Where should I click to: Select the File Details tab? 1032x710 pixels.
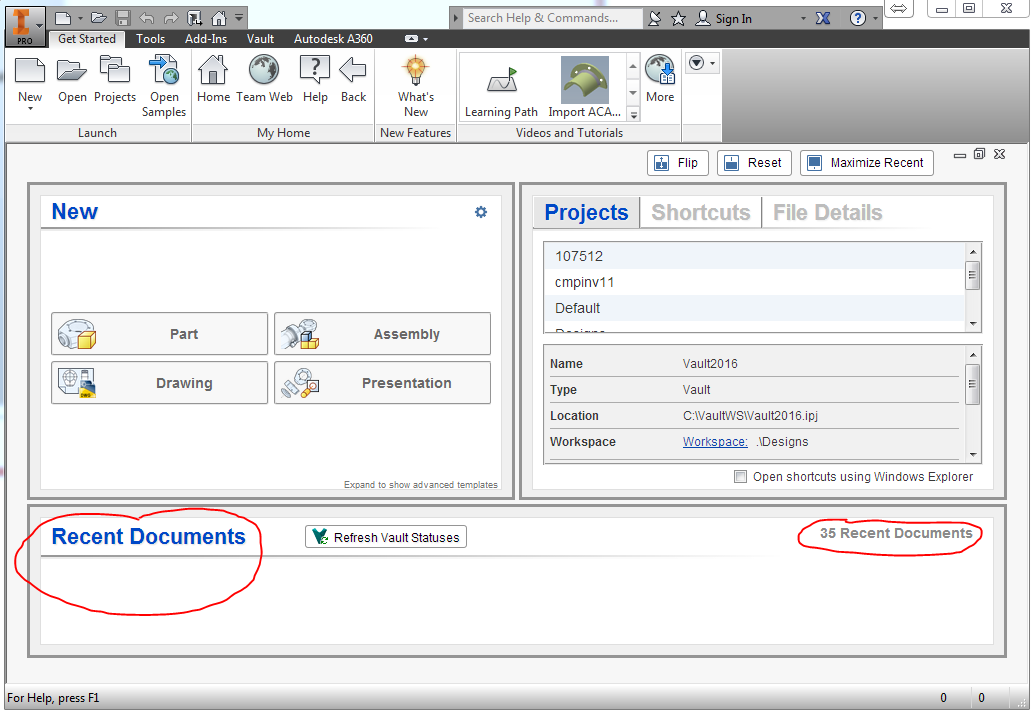(x=827, y=213)
